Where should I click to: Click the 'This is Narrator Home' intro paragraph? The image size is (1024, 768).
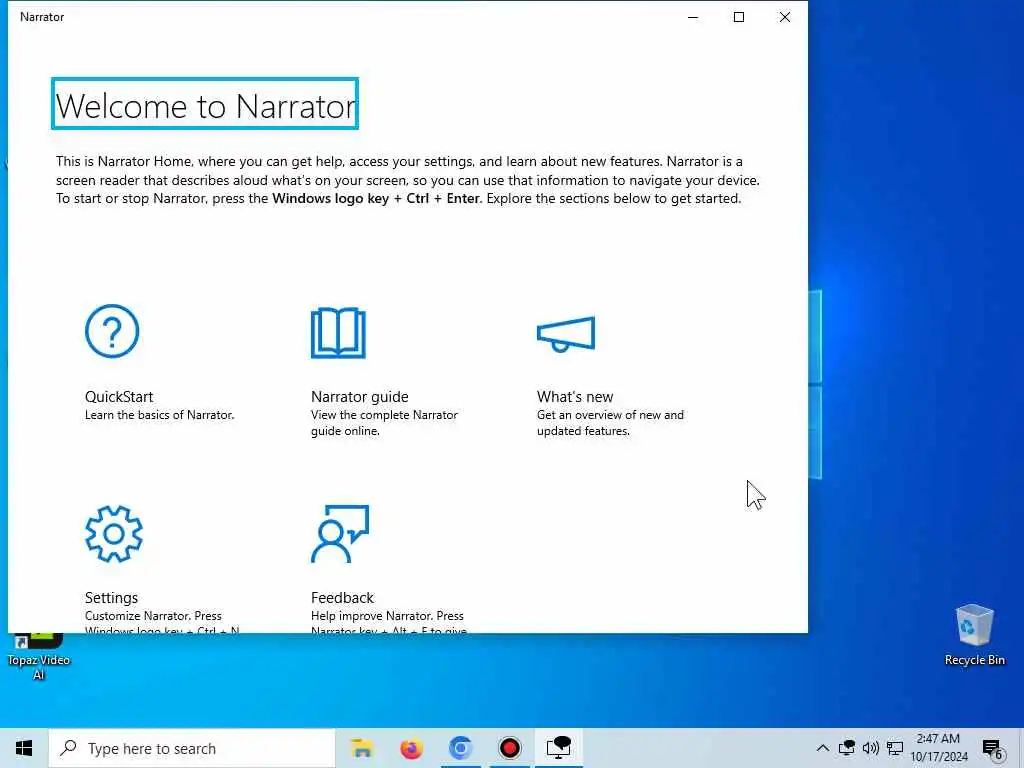[408, 180]
